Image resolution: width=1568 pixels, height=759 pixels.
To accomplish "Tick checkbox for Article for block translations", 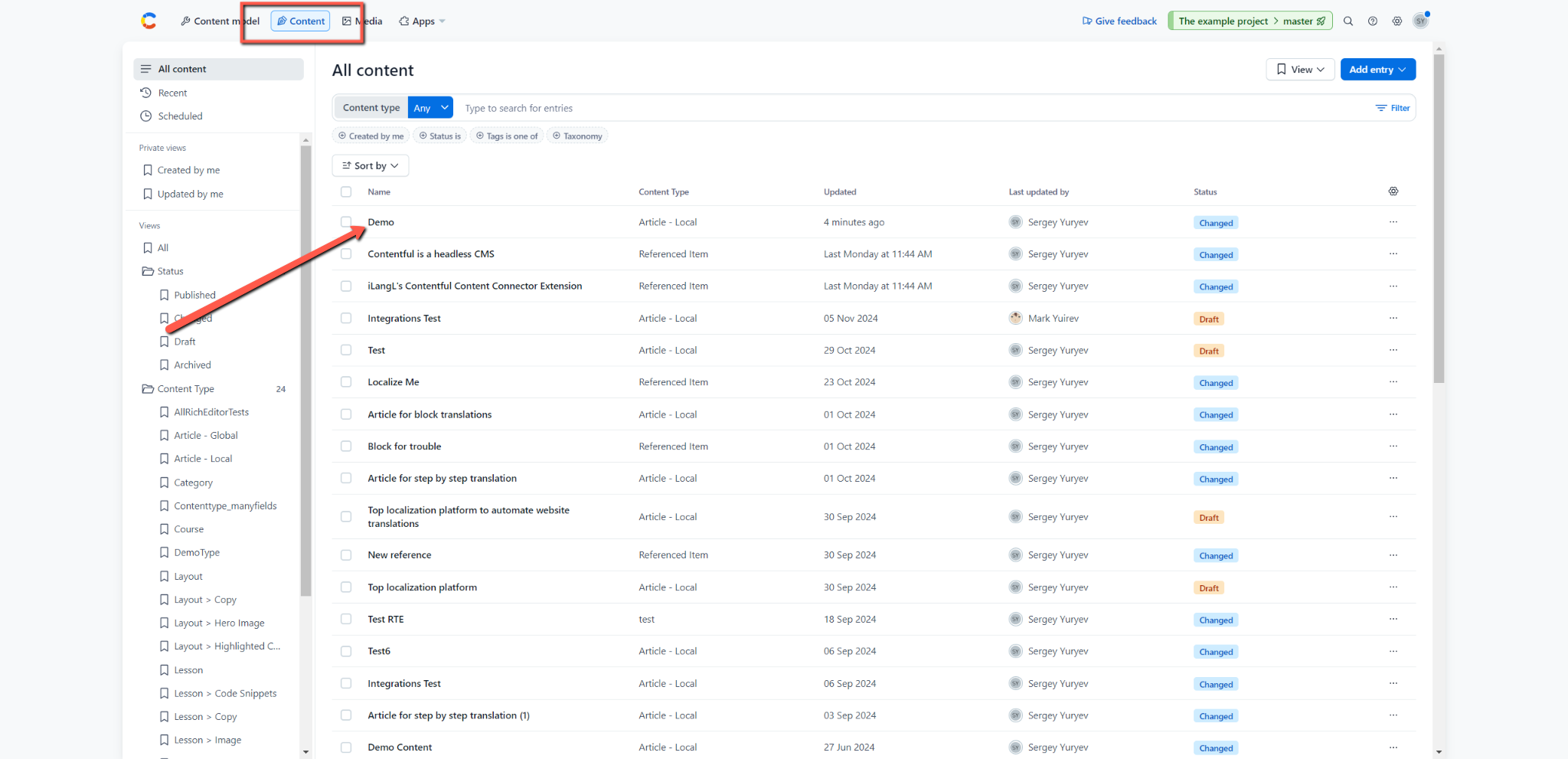I will pos(346,414).
